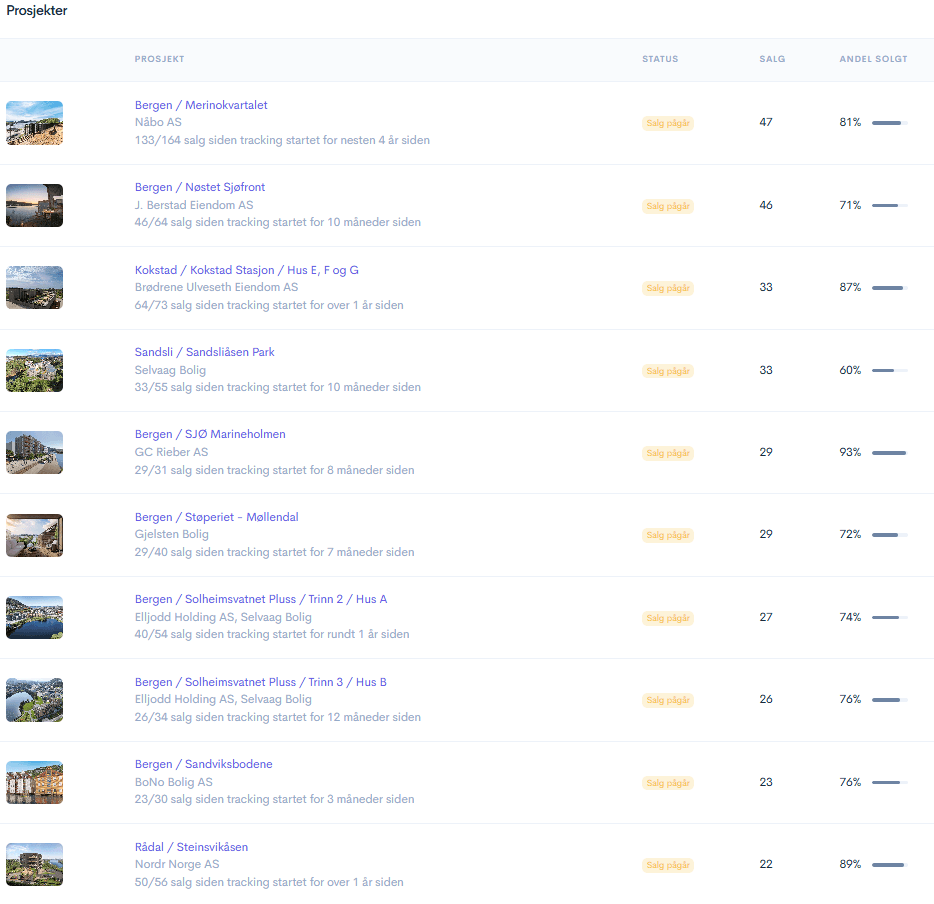The image size is (934, 904).
Task: Click the STATUS column header
Action: (660, 59)
